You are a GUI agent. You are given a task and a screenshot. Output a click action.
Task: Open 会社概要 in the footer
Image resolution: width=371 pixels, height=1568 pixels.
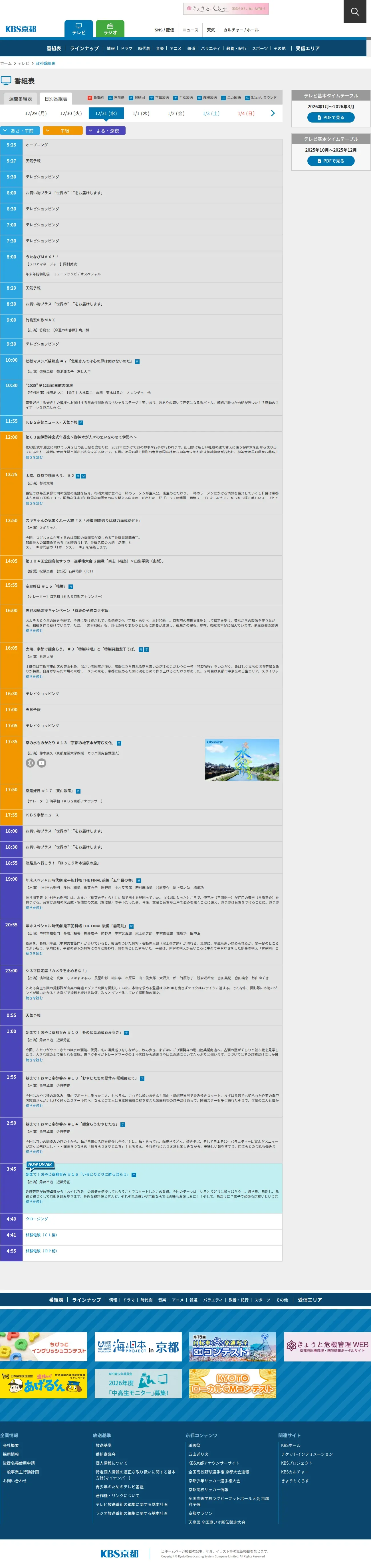click(x=11, y=1445)
